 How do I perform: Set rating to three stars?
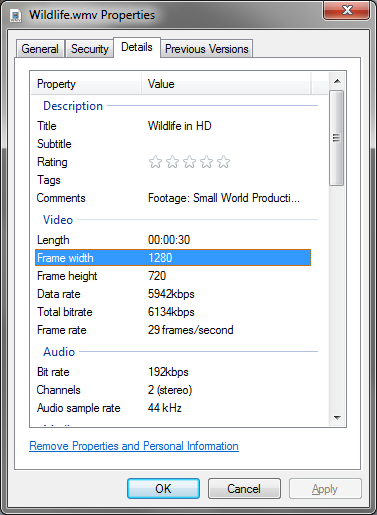point(189,162)
